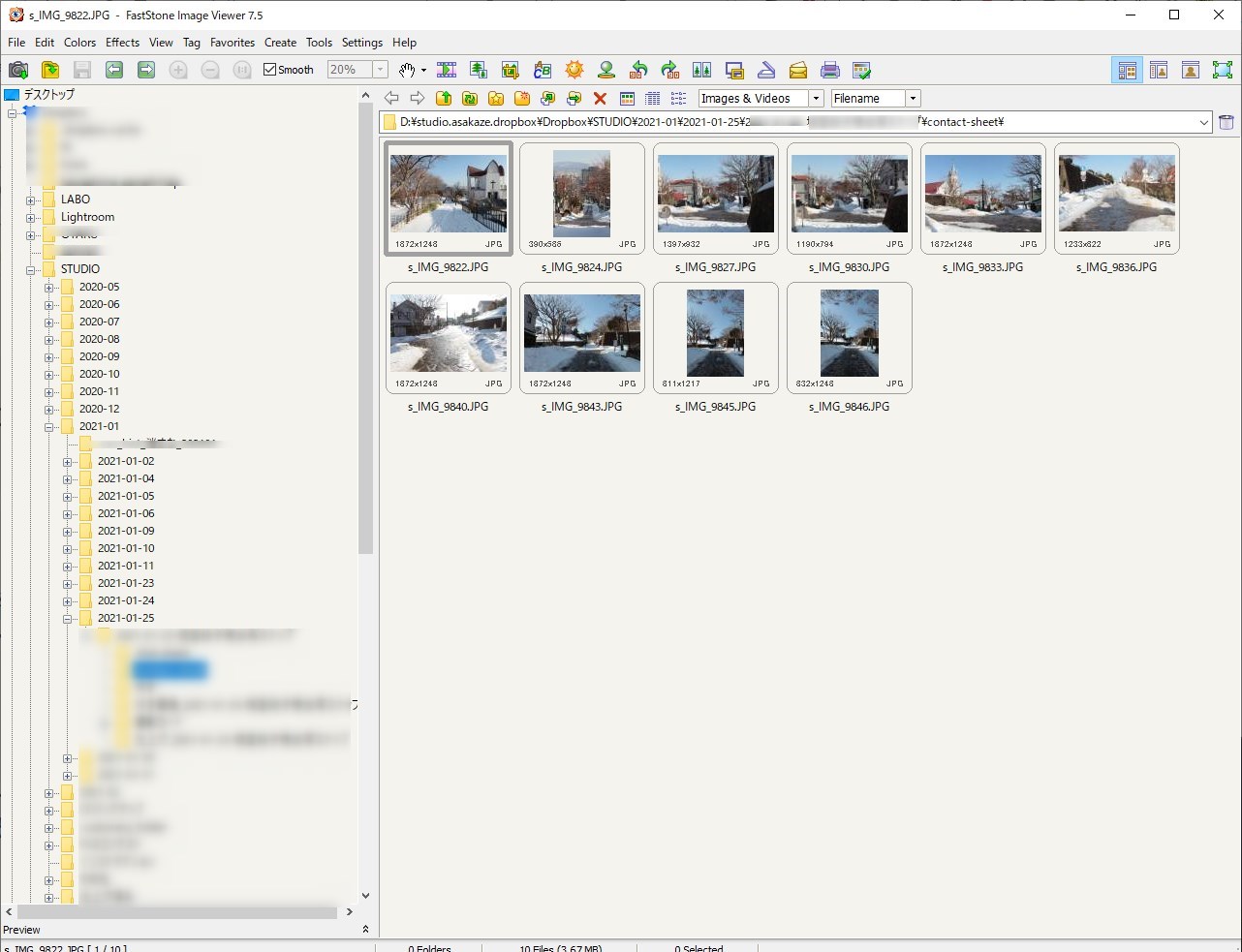Open the Compare Images tool
Screen dimensions: 1242x952
pos(702,70)
